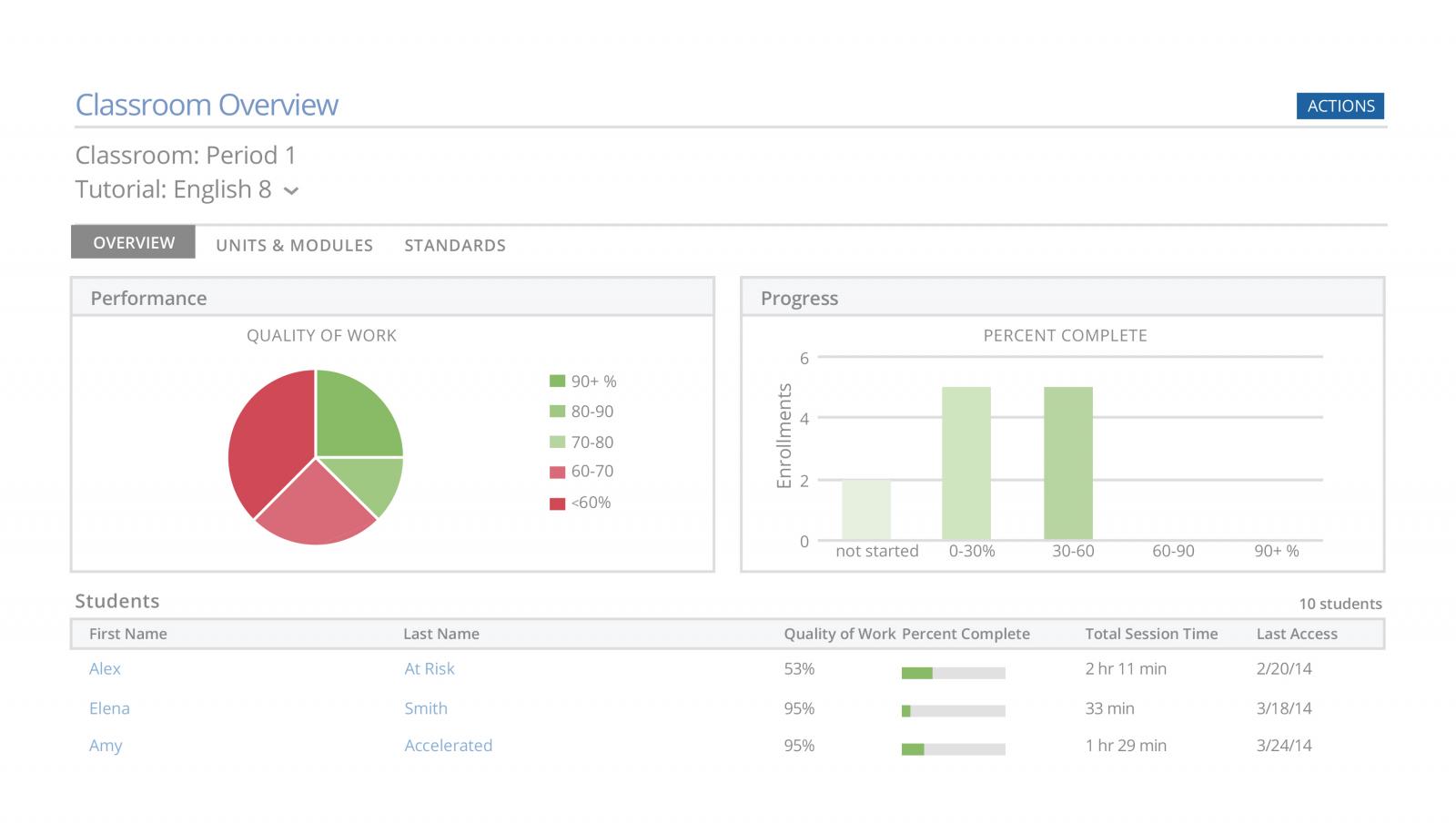Switch to the Units & Modules tab
1456x824 pixels.
294,245
